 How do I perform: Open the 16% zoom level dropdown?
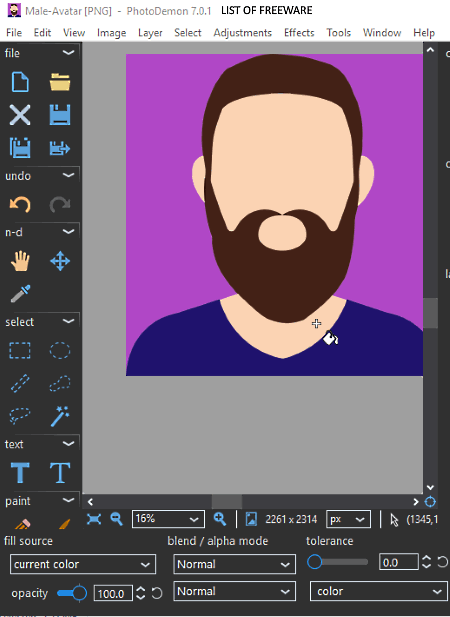coord(168,519)
